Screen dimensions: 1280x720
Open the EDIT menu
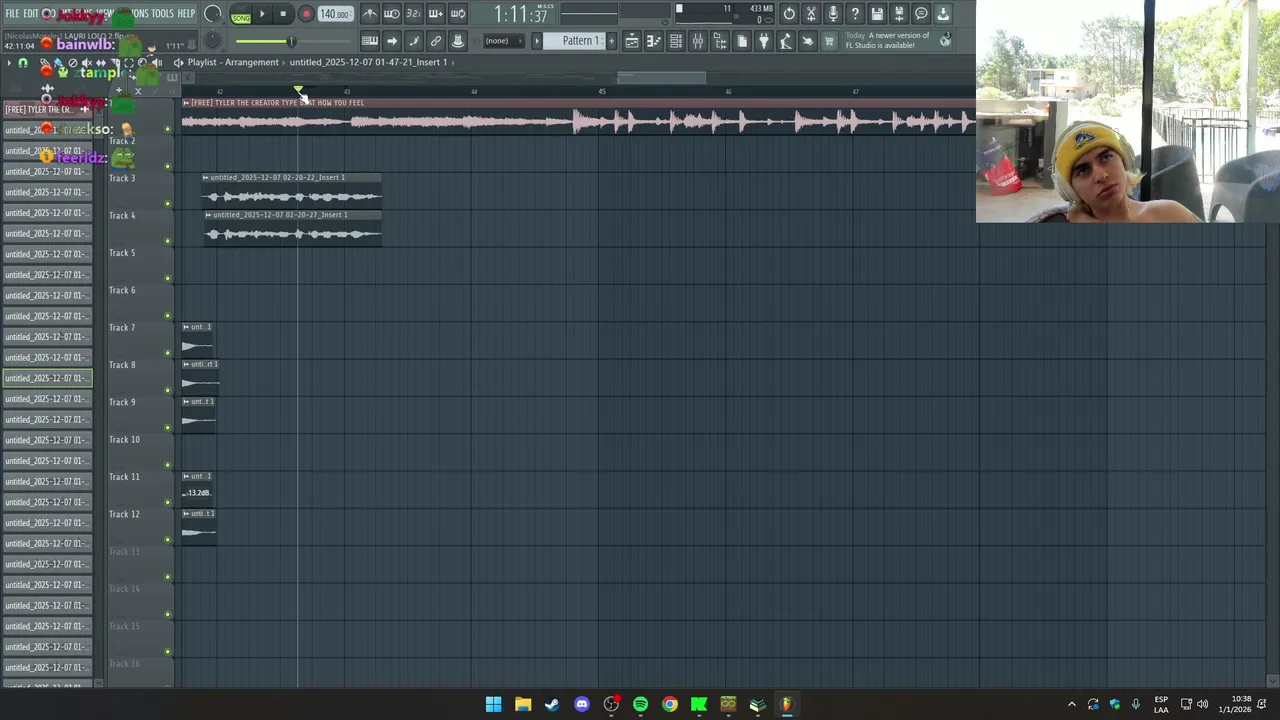[31, 14]
